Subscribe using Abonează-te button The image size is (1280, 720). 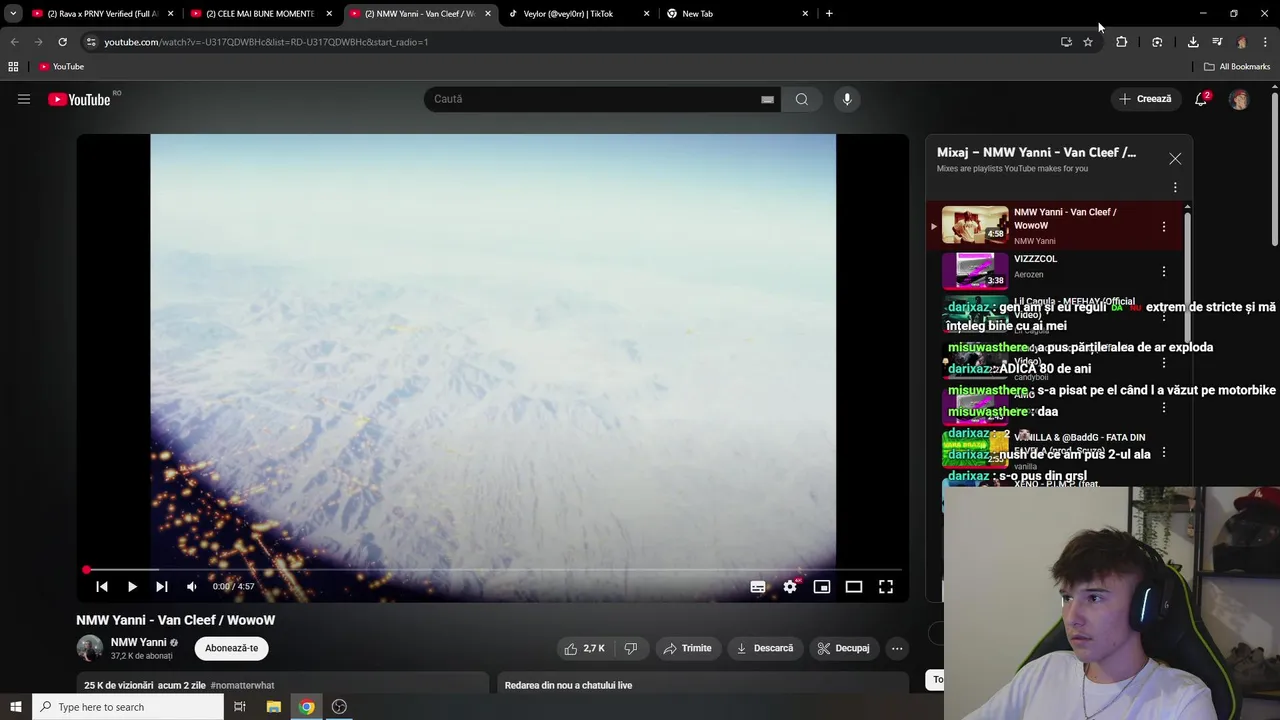[x=231, y=648]
